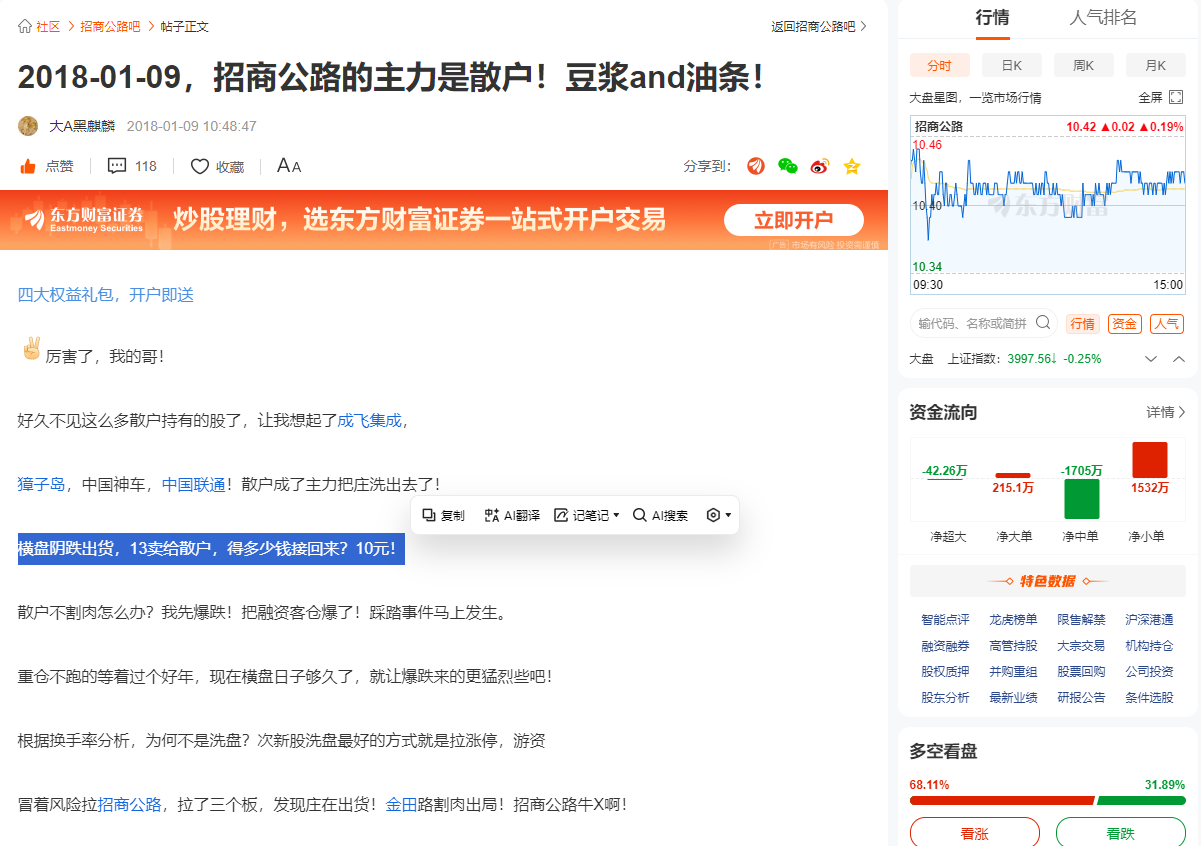Expand index list with down chevron
This screenshot has height=846, width=1201.
click(x=1151, y=359)
